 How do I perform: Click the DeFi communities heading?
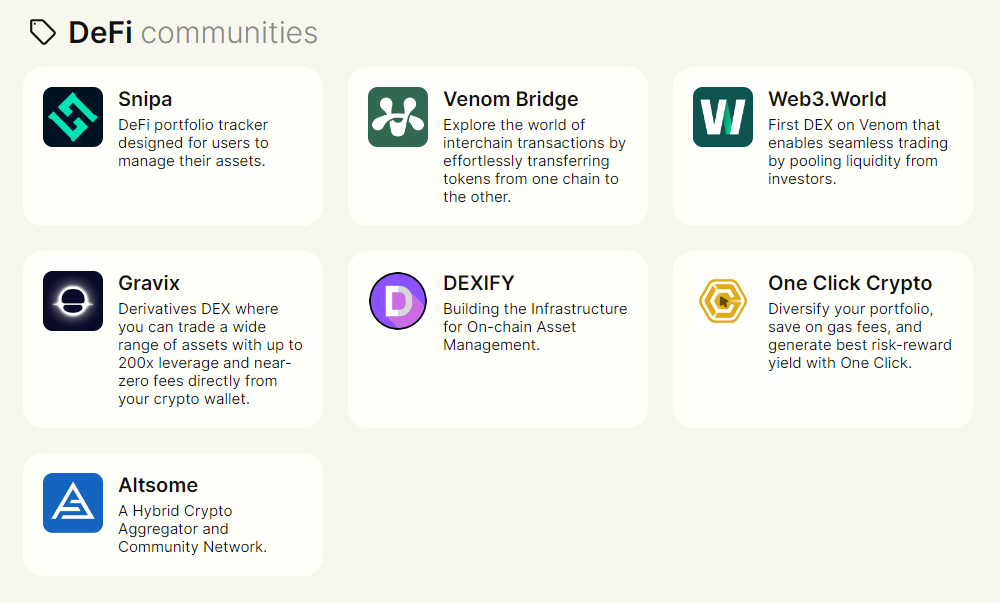point(192,33)
